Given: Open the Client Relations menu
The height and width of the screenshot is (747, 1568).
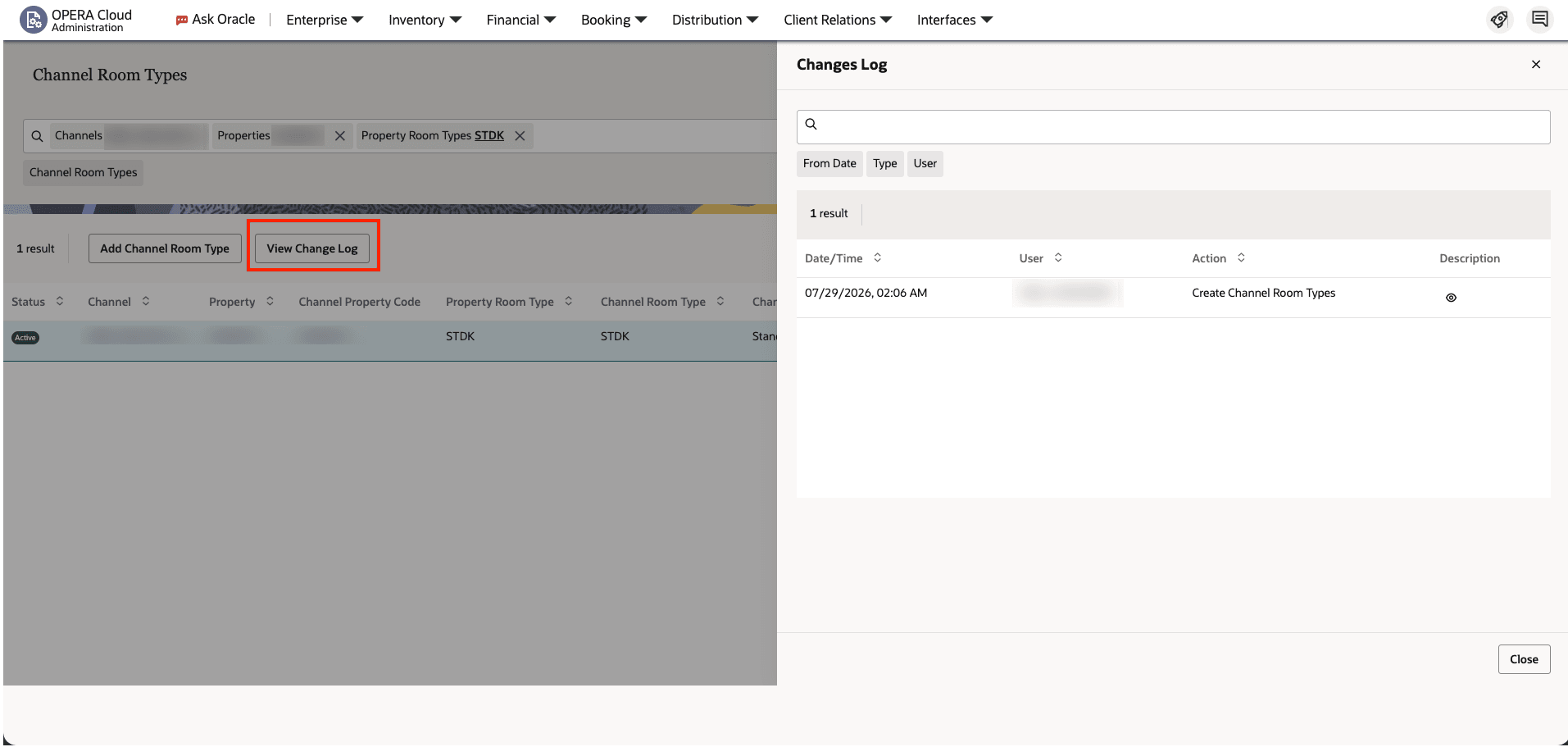Looking at the screenshot, I should pyautogui.click(x=837, y=20).
